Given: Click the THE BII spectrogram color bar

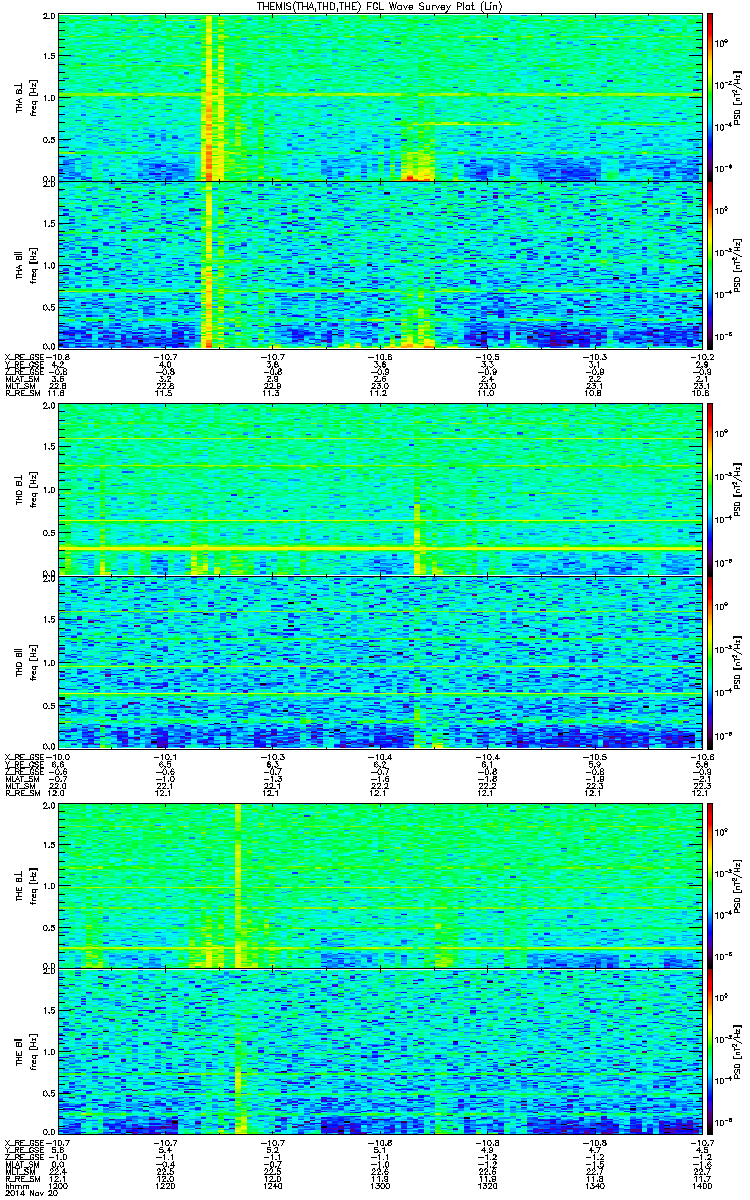Looking at the screenshot, I should pyautogui.click(x=711, y=1053).
